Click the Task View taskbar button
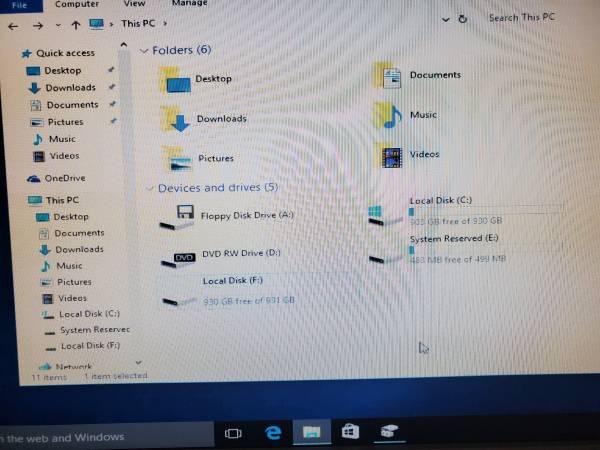Screen dimensions: 600x450 click(234, 433)
